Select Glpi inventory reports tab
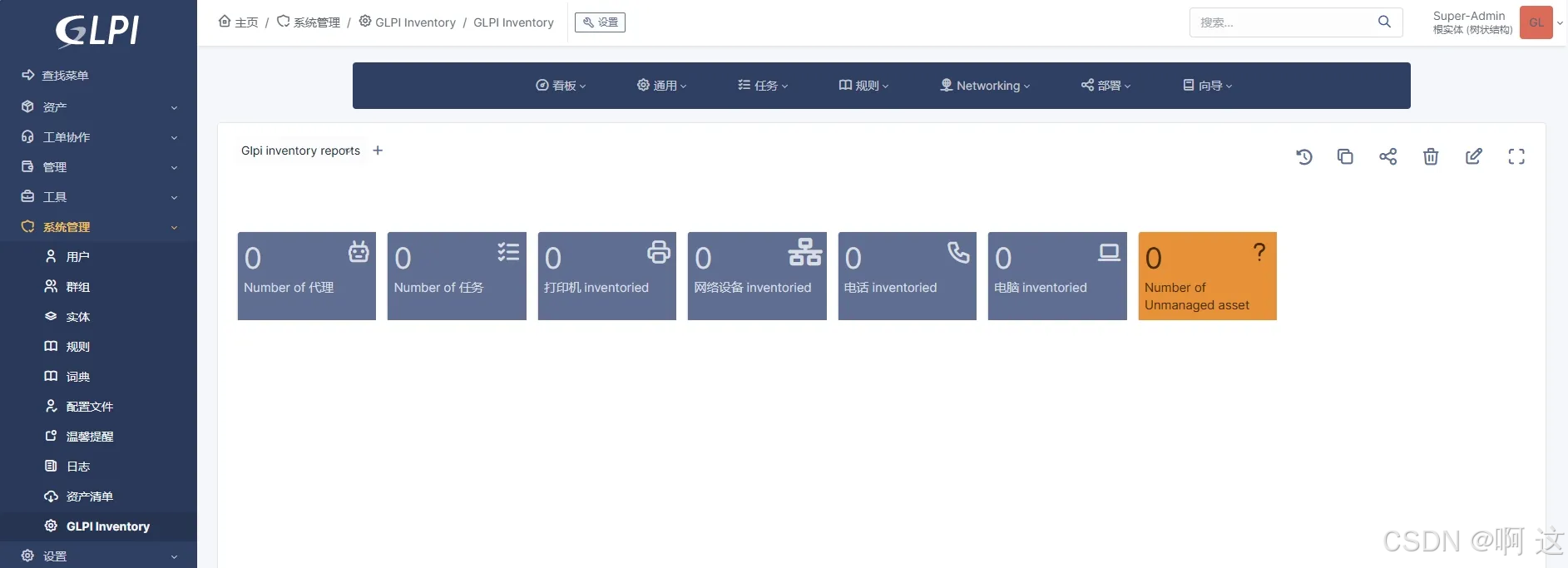The image size is (1568, 568). click(301, 151)
